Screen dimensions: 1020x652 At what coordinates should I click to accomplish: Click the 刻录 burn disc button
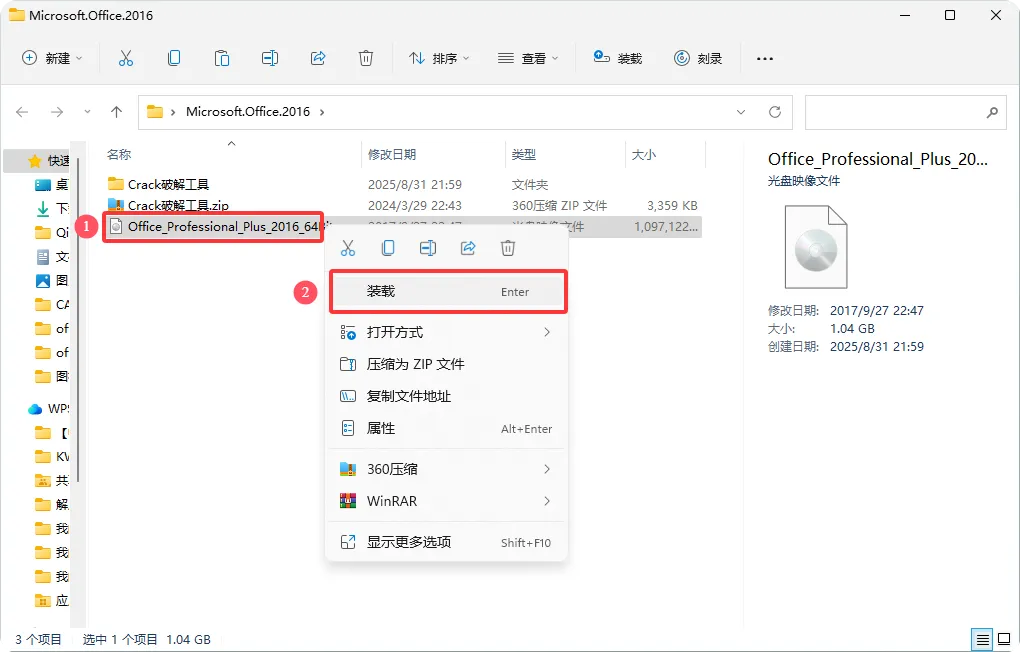coord(698,58)
